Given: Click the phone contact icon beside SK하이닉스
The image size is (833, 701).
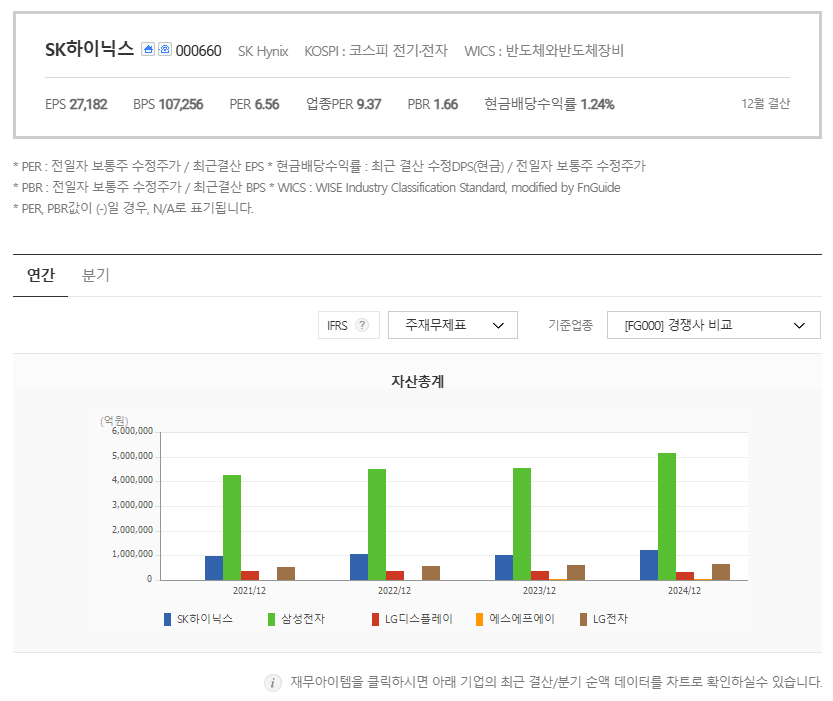Looking at the screenshot, I should click(165, 50).
